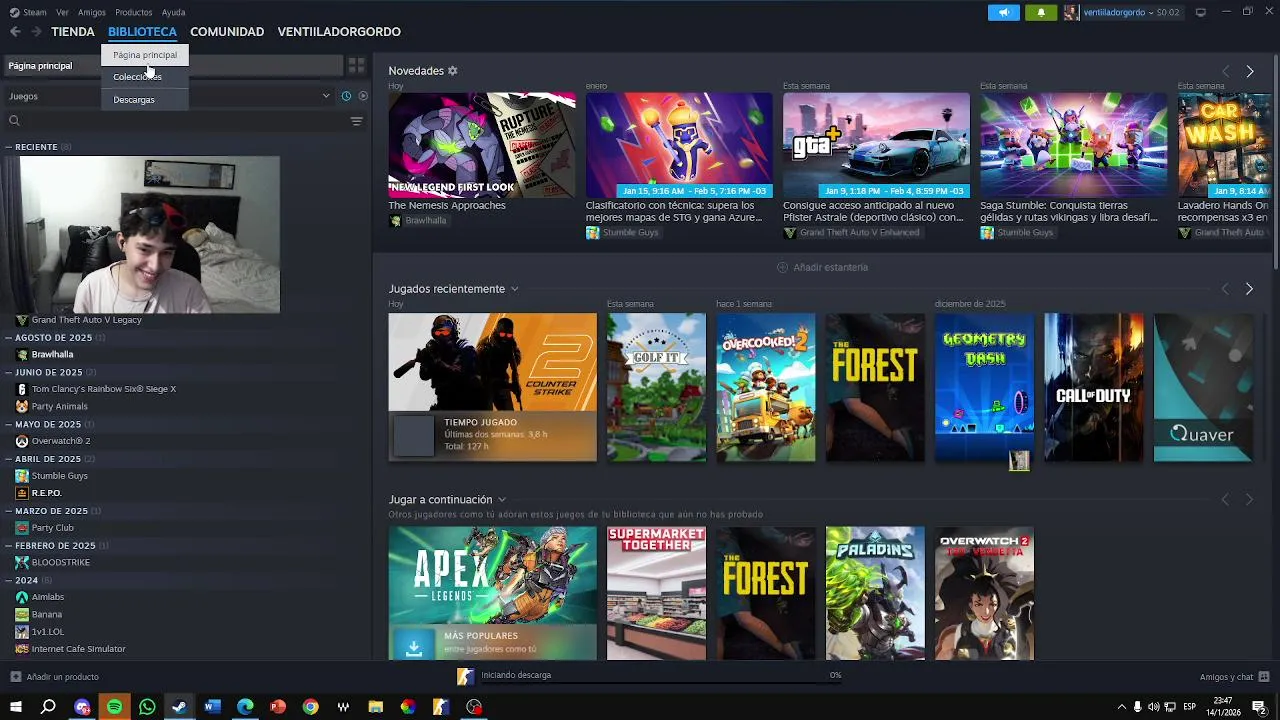Click Overwatch 2 icon in library list
The width and height of the screenshot is (1280, 720).
(x=22, y=441)
